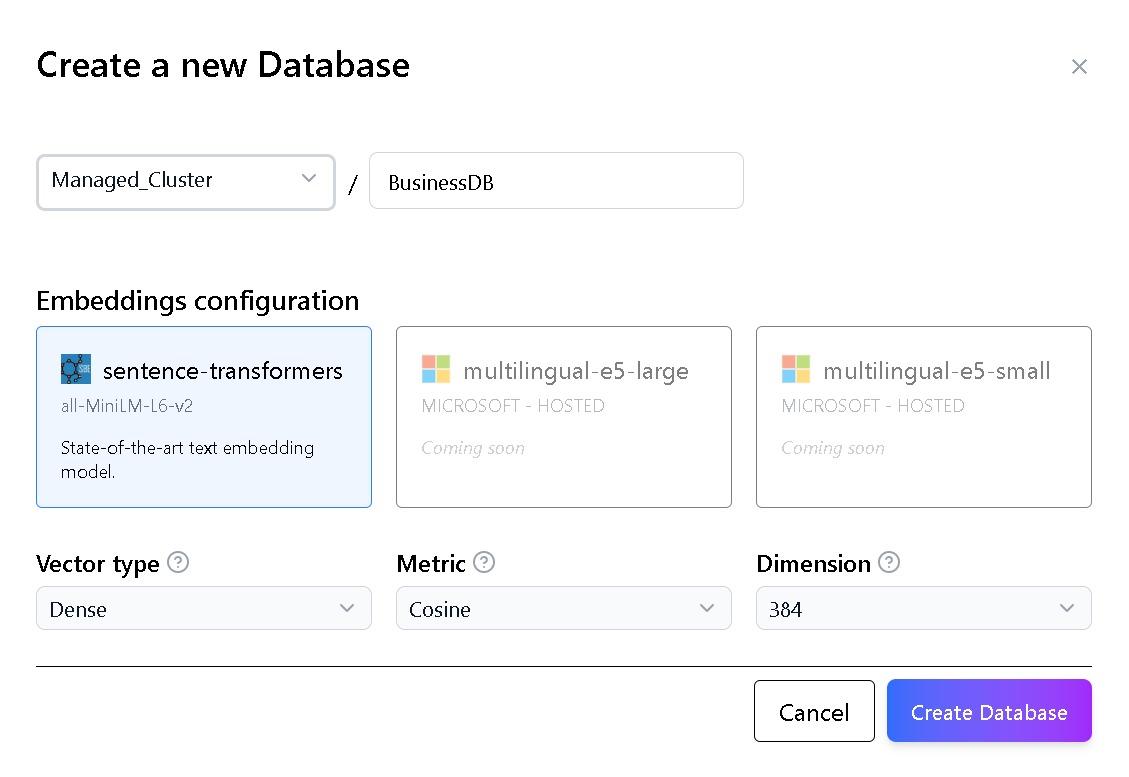Click the chevron arrow in Managed_Cluster selector
Screen dimensions: 1129x777
point(308,179)
